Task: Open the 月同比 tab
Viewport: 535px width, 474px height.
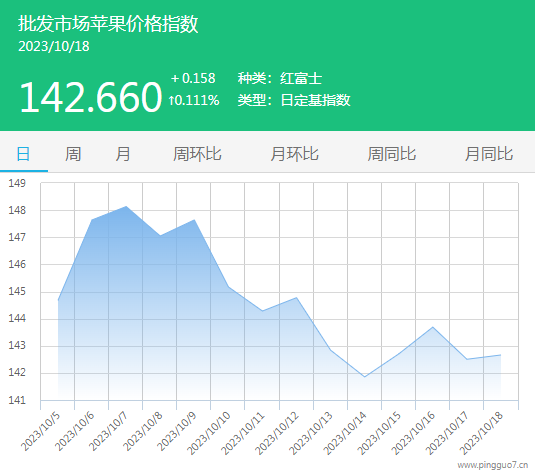Action: tap(489, 154)
